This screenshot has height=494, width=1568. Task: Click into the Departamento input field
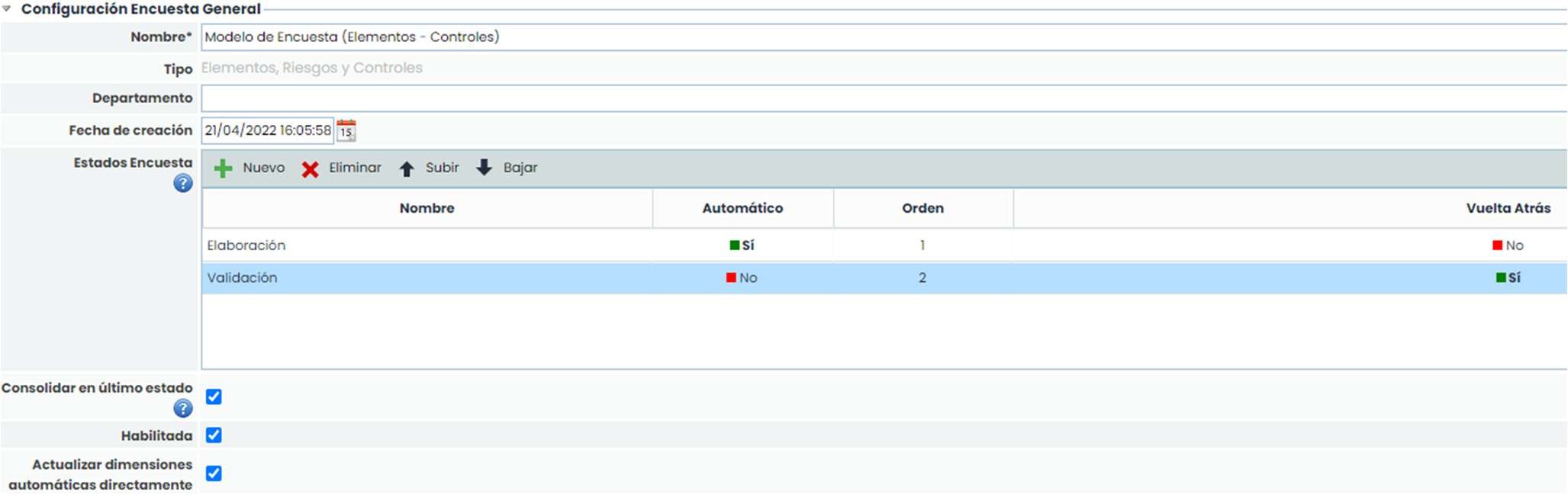tap(877, 98)
